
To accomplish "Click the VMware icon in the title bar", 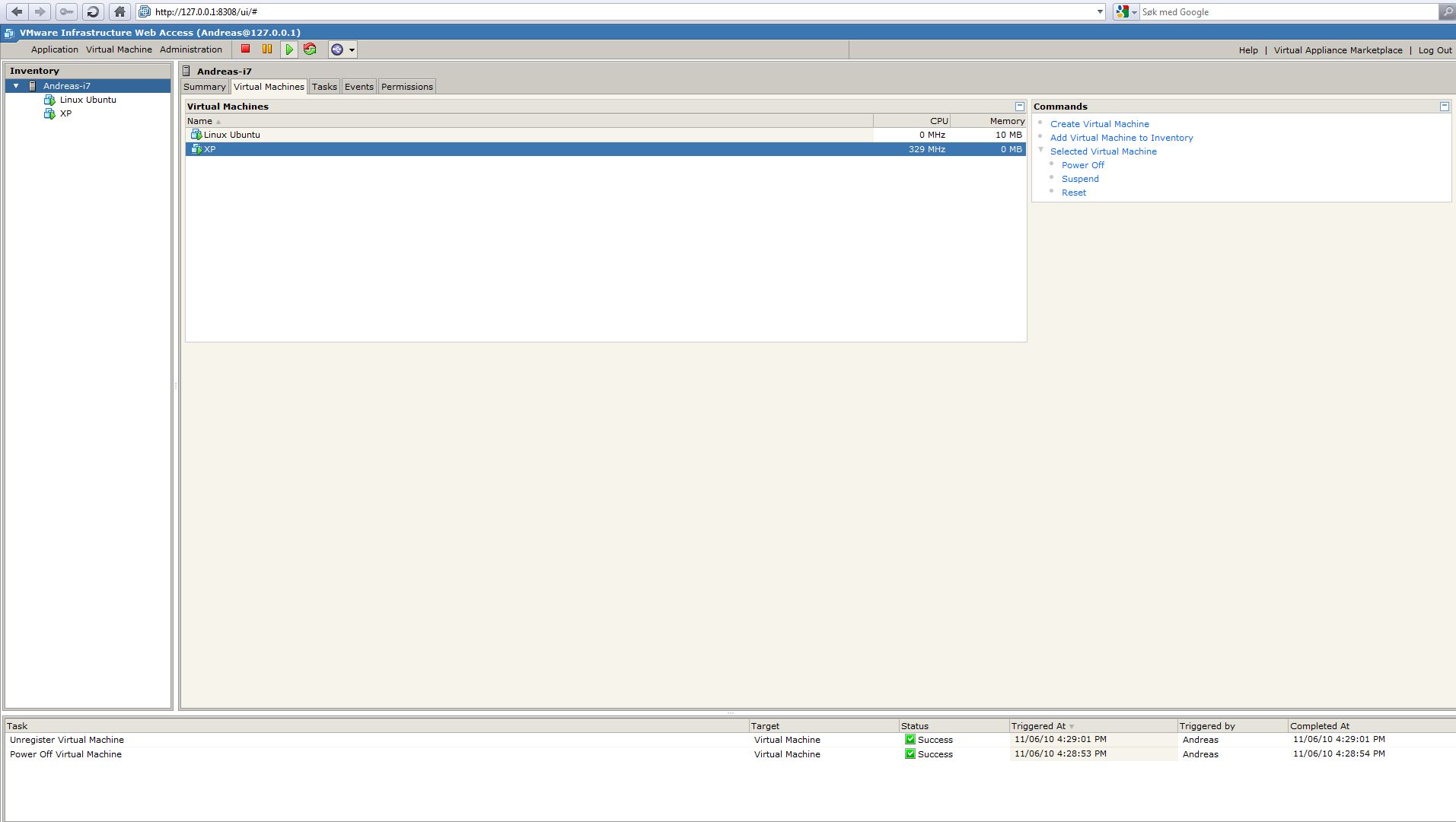I will 10,33.
